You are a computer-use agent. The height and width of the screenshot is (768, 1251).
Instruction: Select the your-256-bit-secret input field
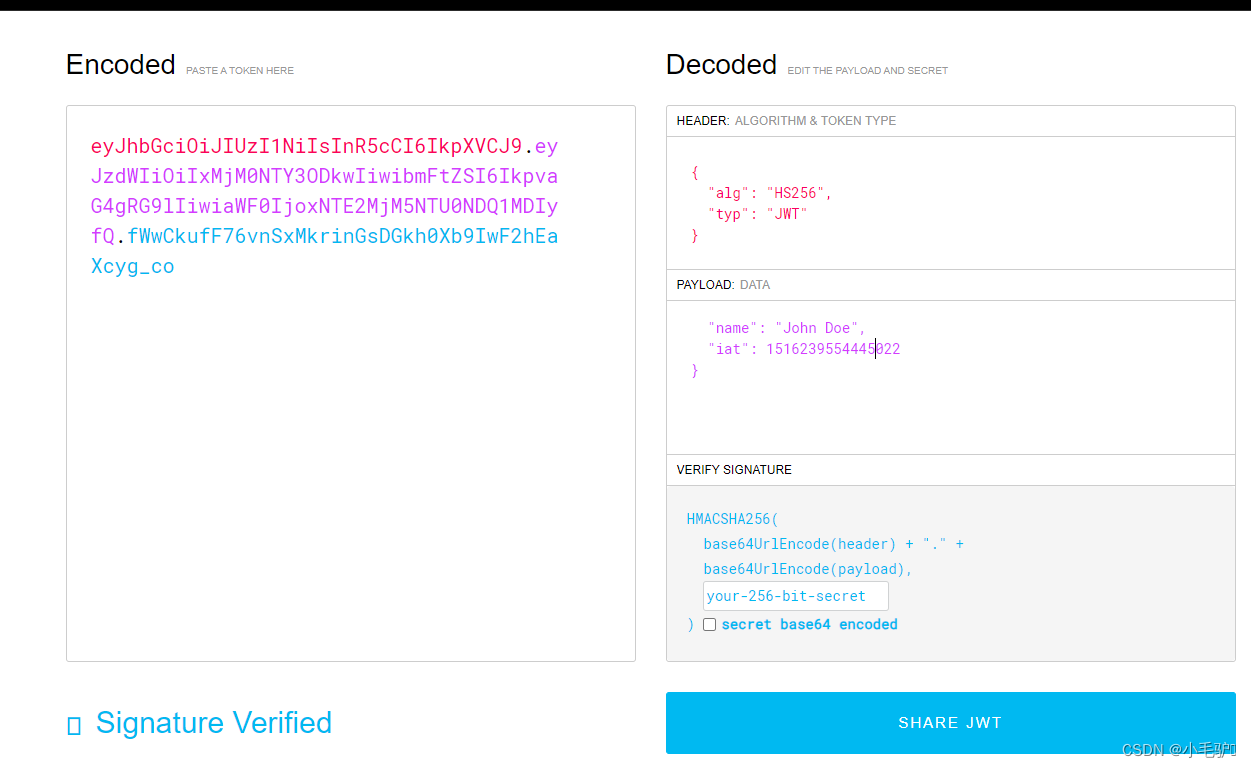pyautogui.click(x=795, y=595)
